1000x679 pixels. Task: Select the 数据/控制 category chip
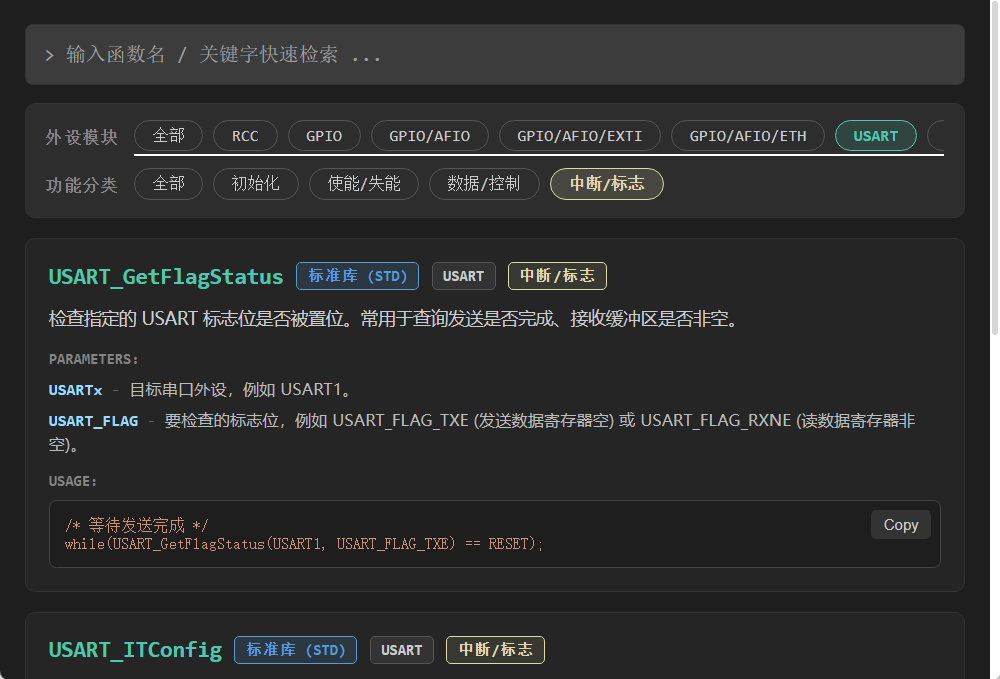(484, 184)
